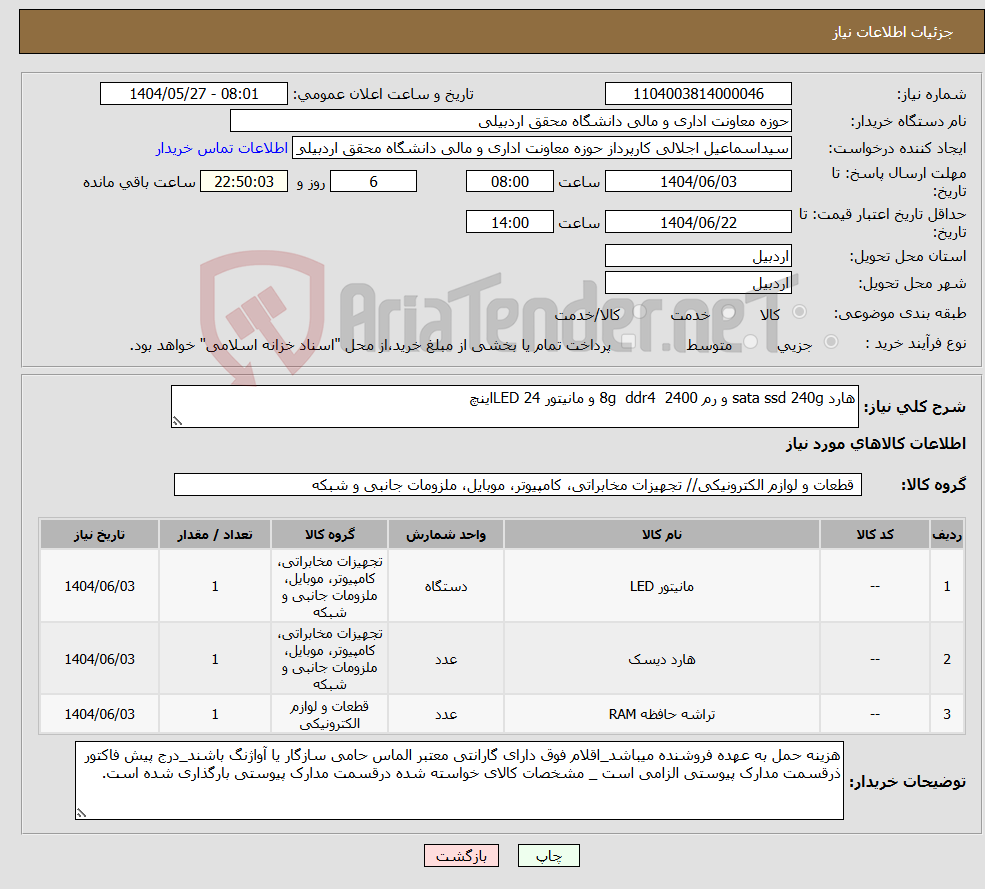Image resolution: width=985 pixels, height=889 pixels.
Task: Click the quantity cell for هارد دیسک
Action: 215,659
